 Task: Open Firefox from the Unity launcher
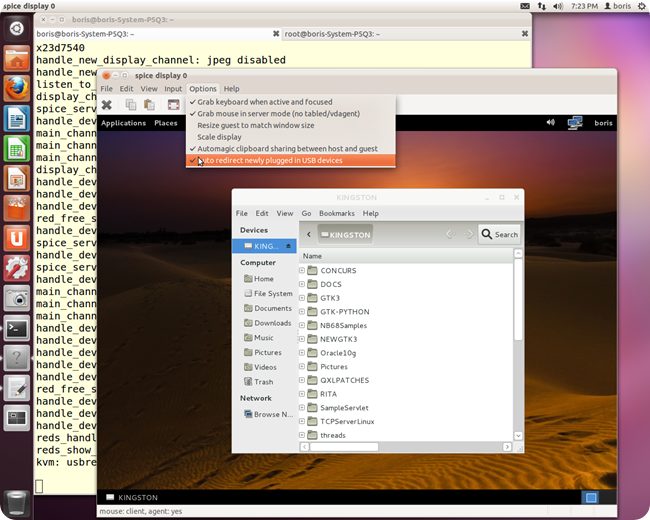16,89
